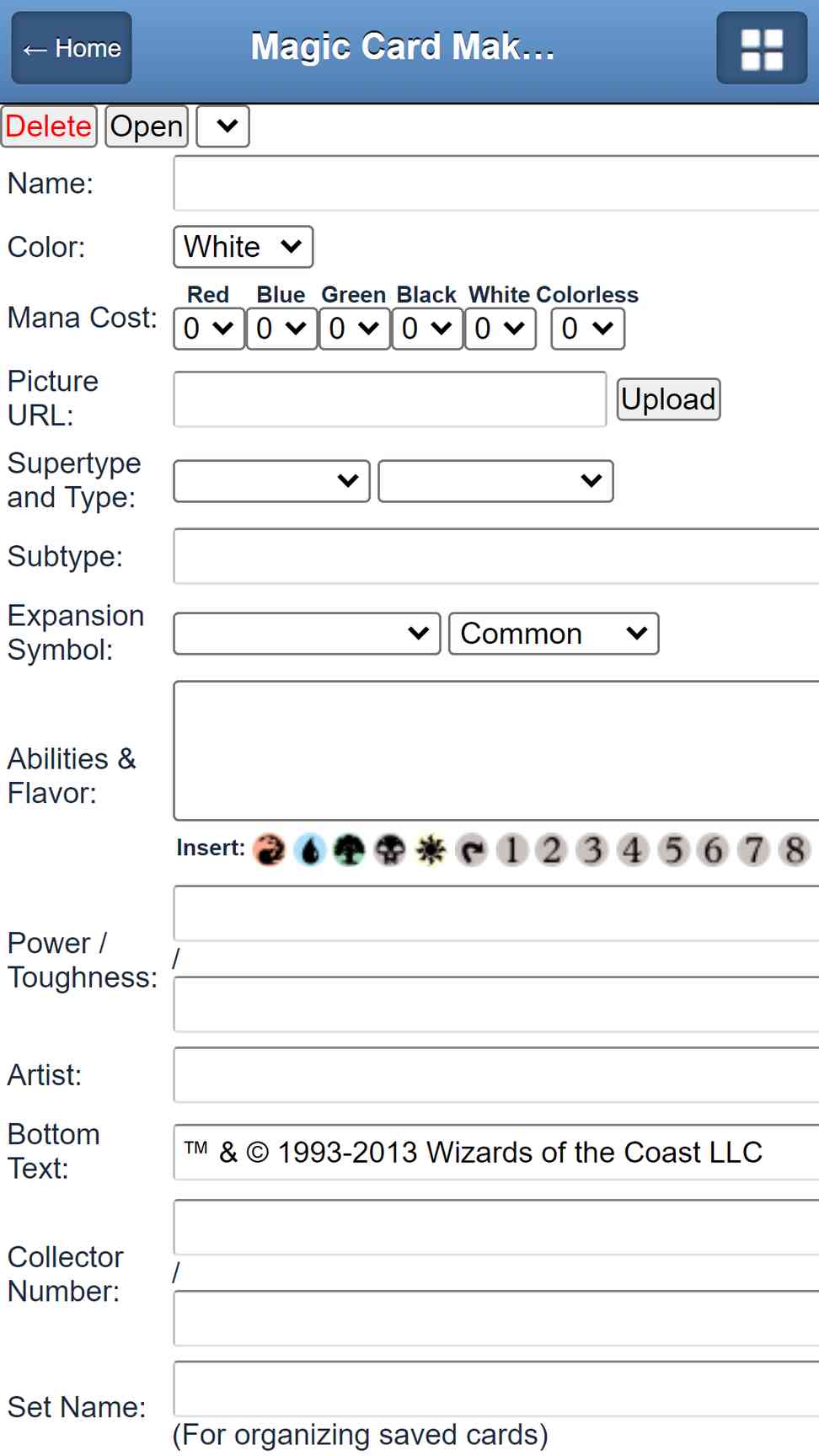Expand the Red mana cost dropdown

pyautogui.click(x=209, y=329)
